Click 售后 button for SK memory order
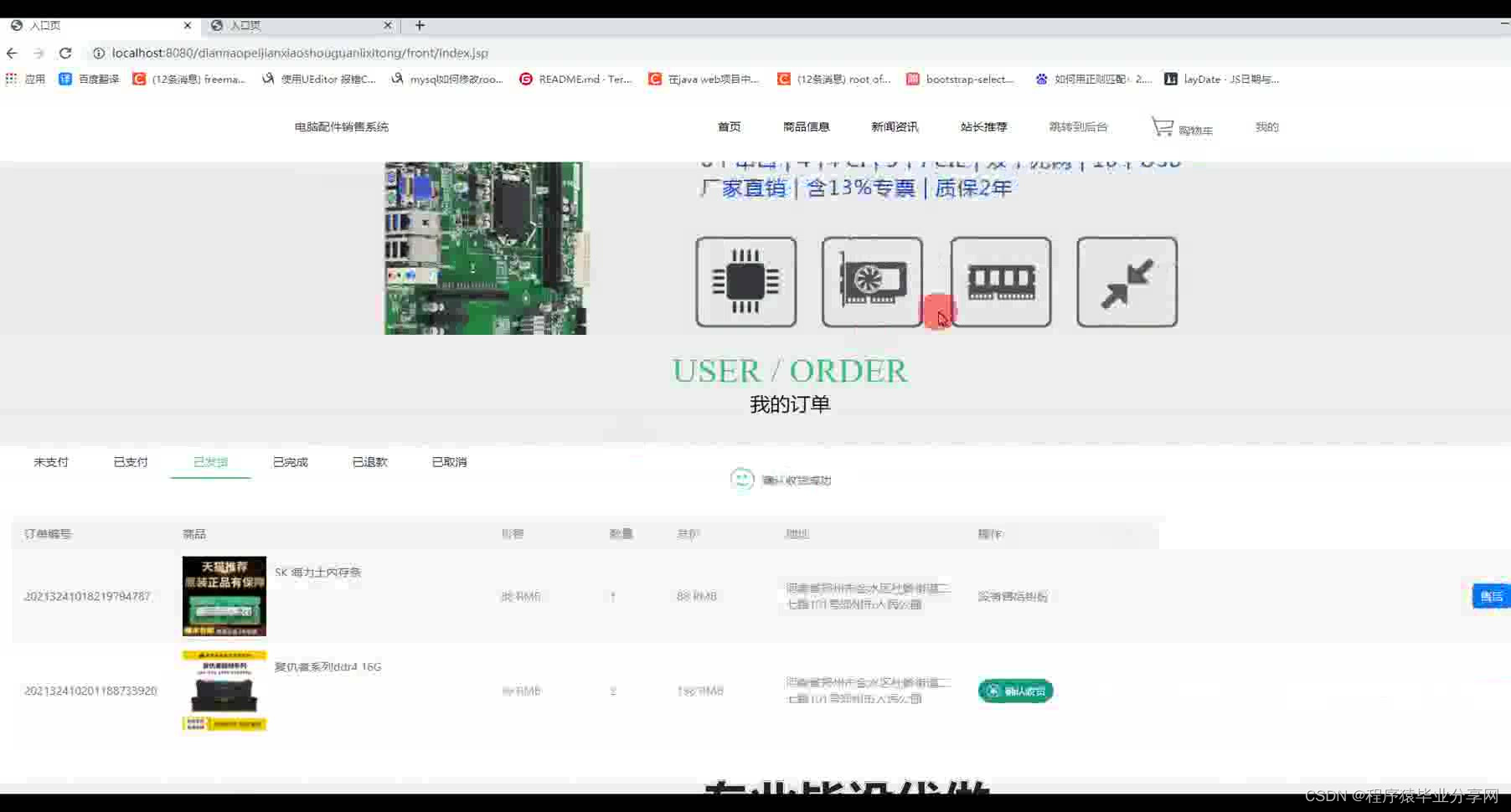The height and width of the screenshot is (812, 1511). (1491, 596)
